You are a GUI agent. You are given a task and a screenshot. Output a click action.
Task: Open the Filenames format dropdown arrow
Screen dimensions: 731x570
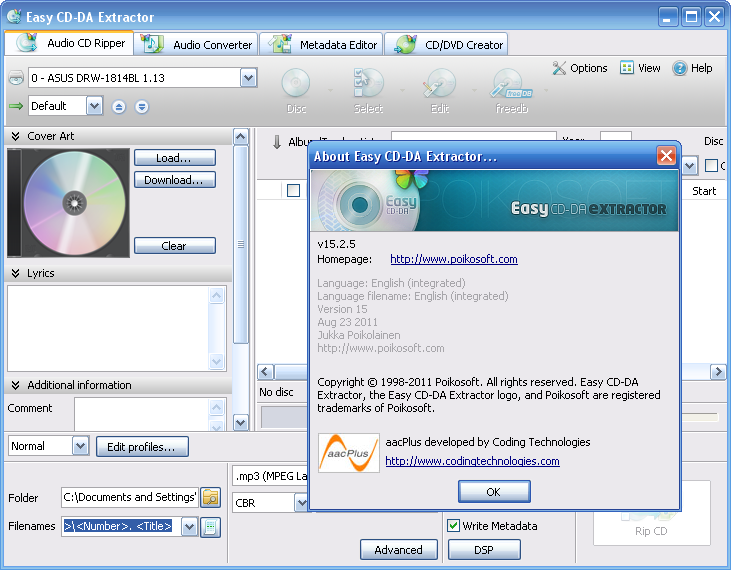click(x=189, y=527)
